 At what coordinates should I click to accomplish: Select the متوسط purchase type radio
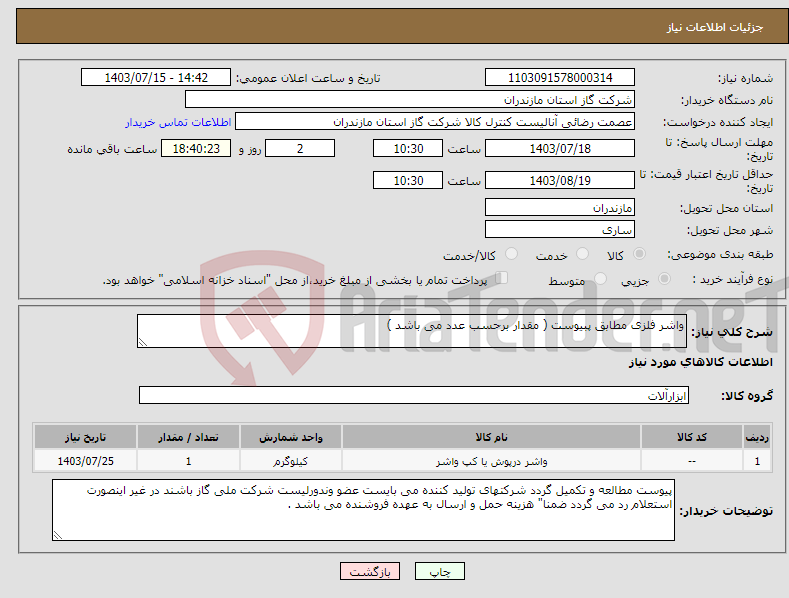point(600,278)
